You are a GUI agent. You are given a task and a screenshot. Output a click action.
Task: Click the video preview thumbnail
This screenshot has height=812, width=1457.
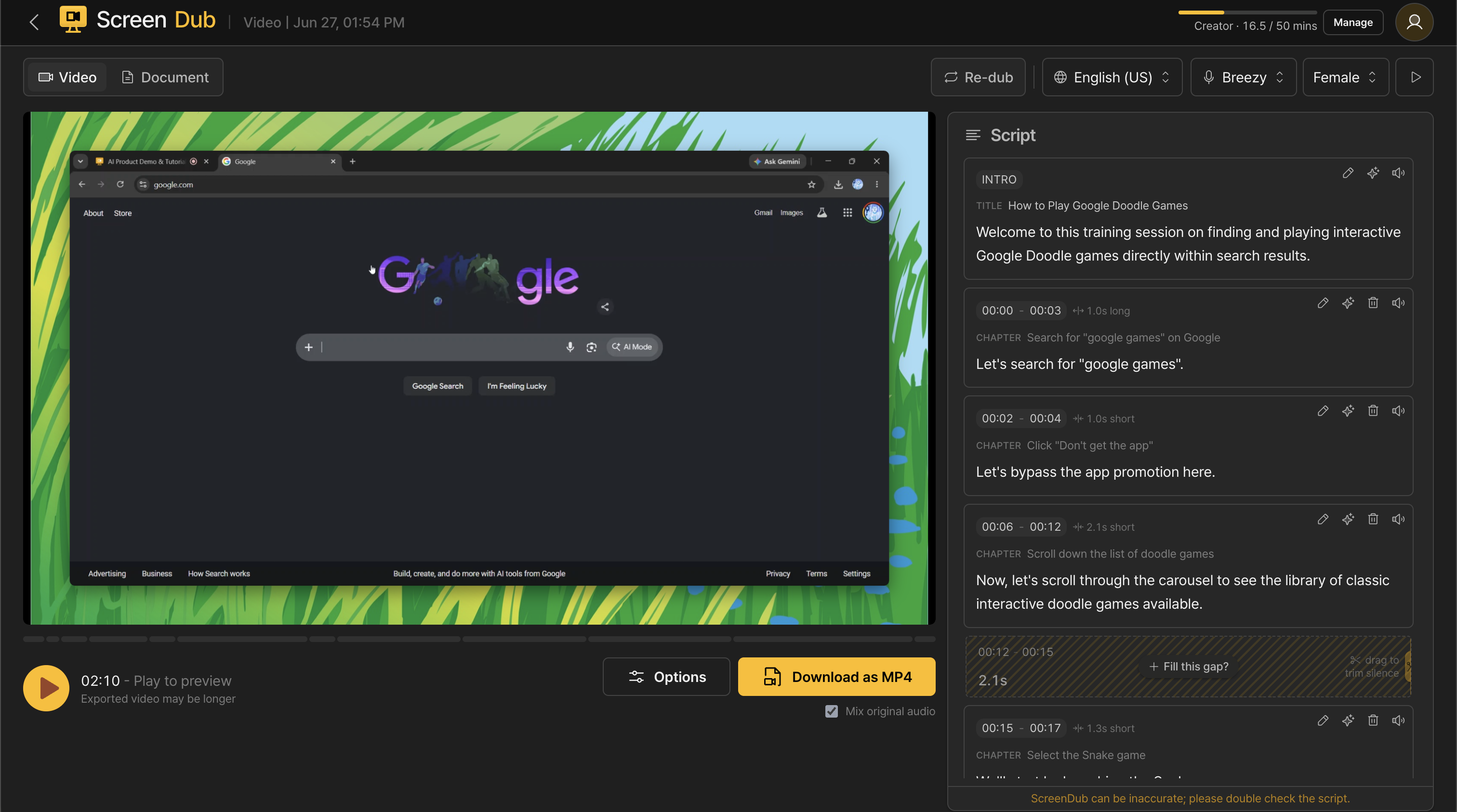(479, 368)
